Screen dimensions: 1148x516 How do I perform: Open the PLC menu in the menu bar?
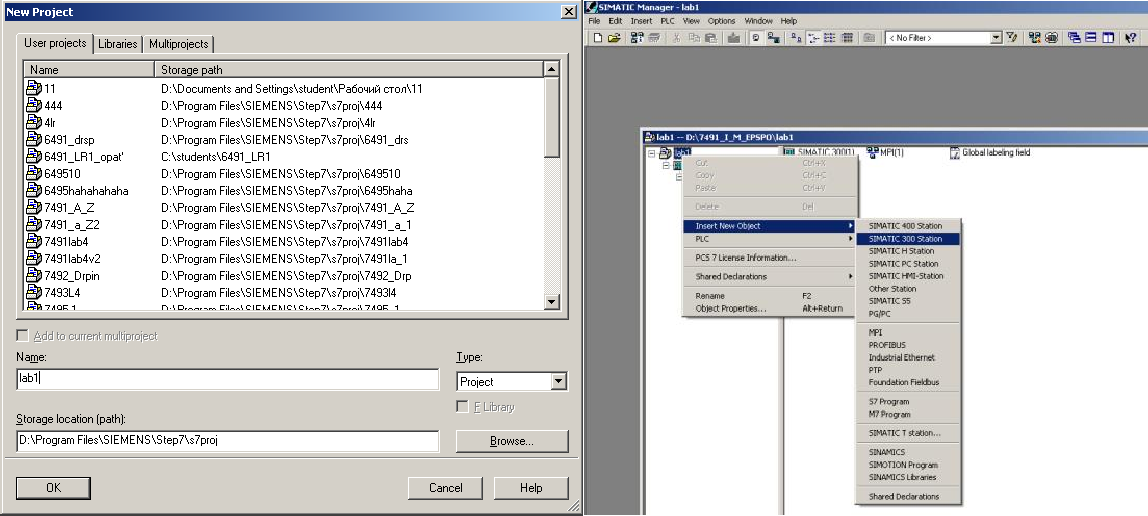pos(667,21)
